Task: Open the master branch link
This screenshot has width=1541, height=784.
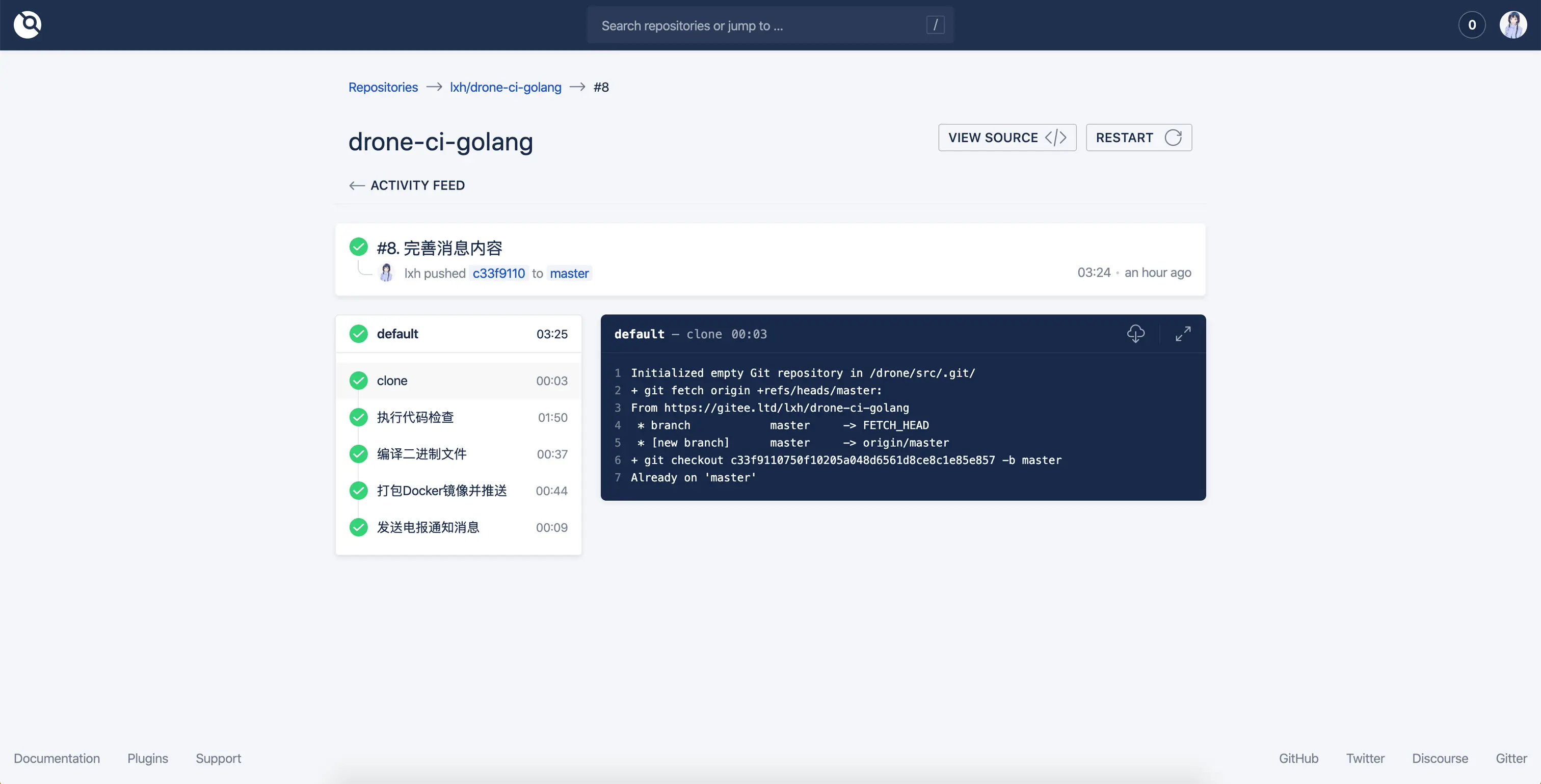Action: tap(569, 273)
